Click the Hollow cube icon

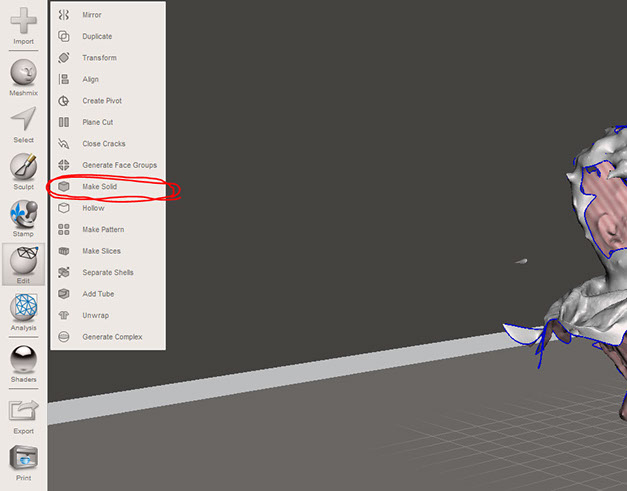click(x=64, y=208)
